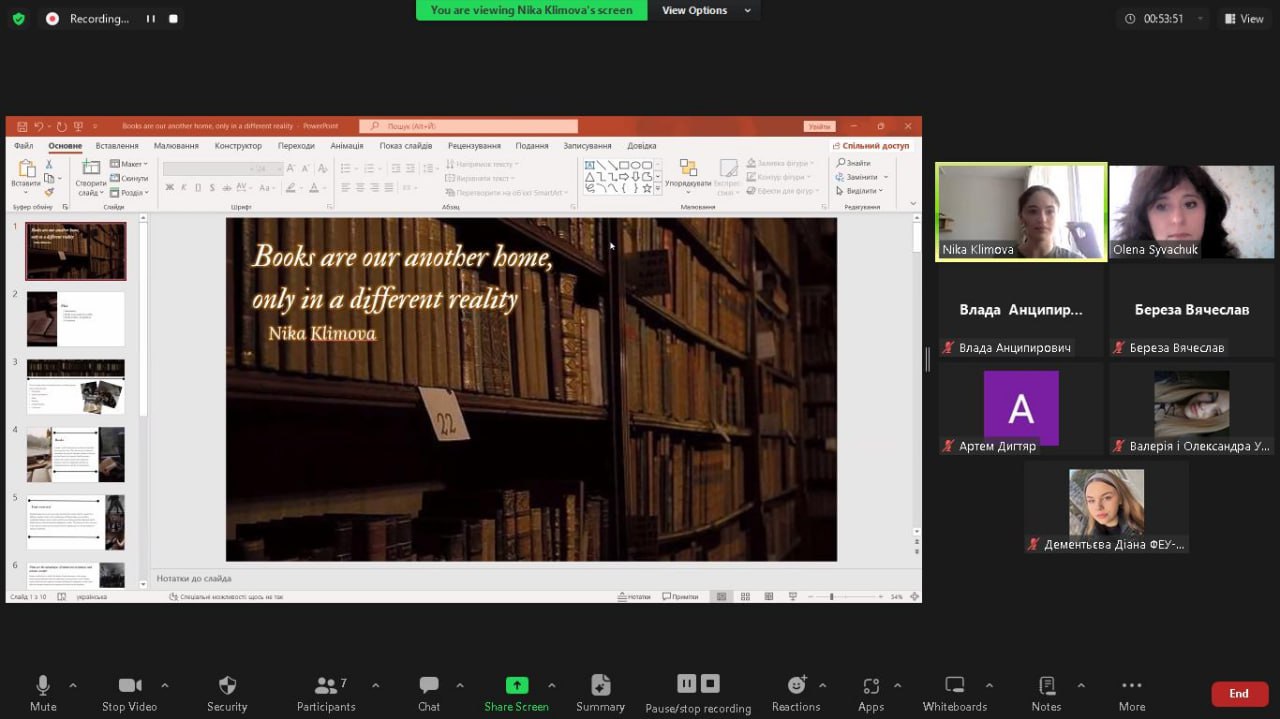Expand the arrow next to Participants
The height and width of the screenshot is (719, 1280).
pos(375,685)
